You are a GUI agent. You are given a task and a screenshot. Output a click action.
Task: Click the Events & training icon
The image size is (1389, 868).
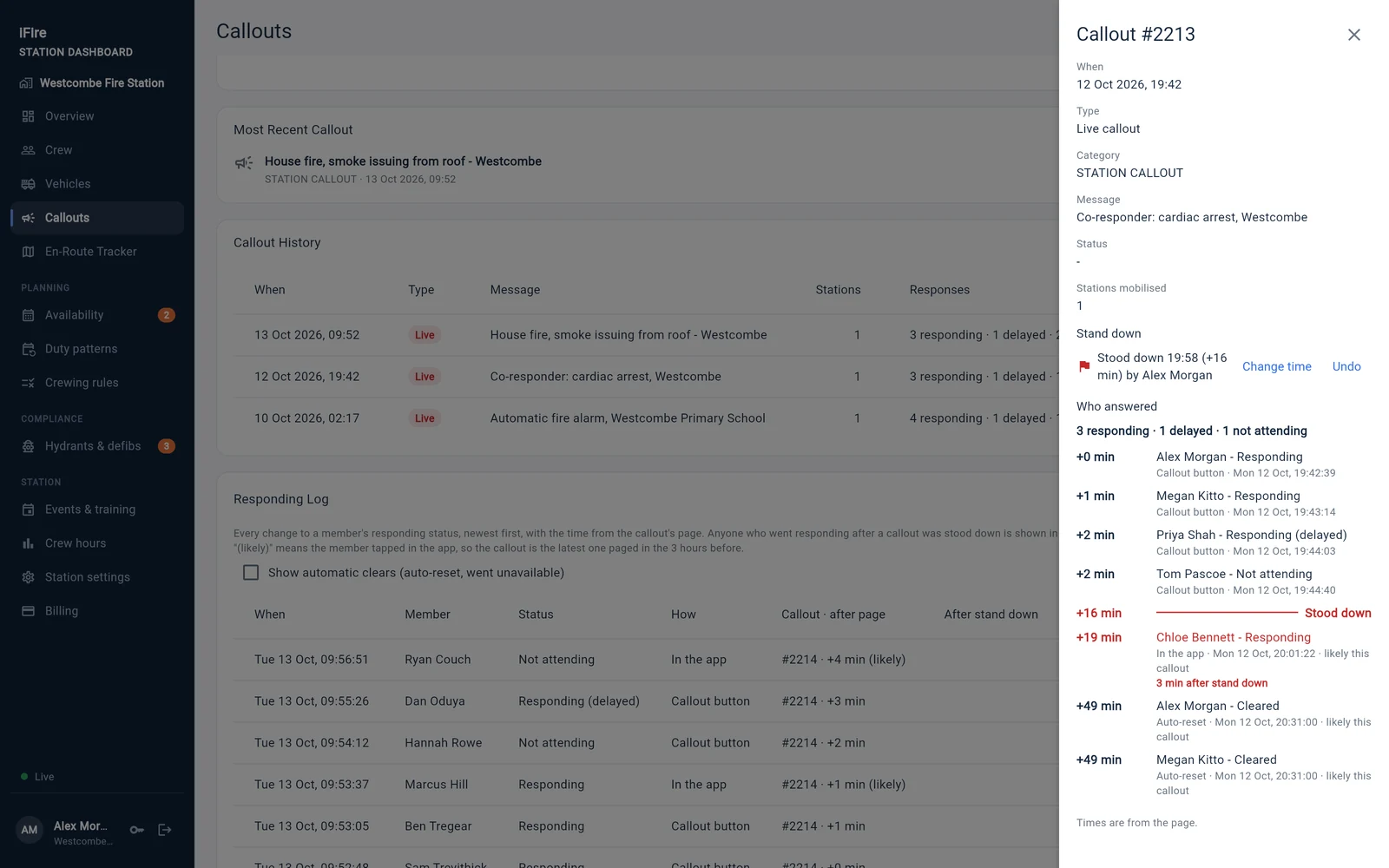[x=28, y=510]
